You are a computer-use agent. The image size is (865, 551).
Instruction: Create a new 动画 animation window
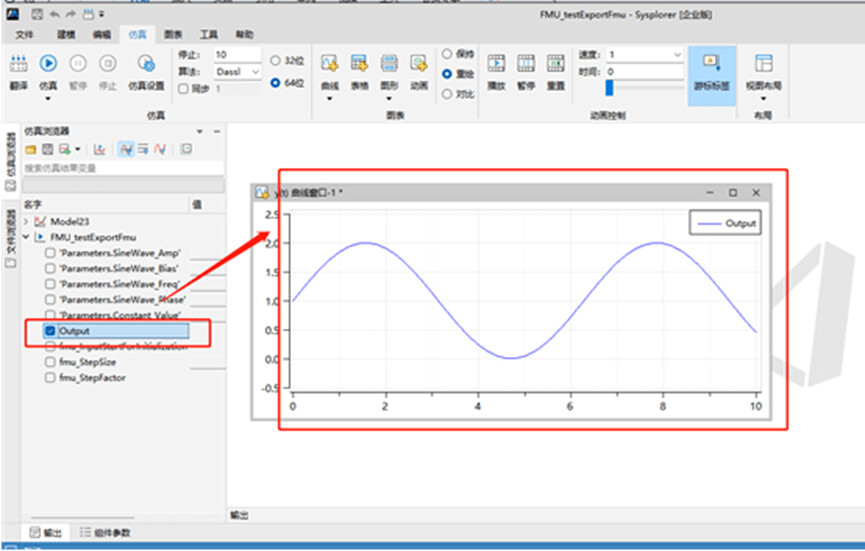point(419,63)
